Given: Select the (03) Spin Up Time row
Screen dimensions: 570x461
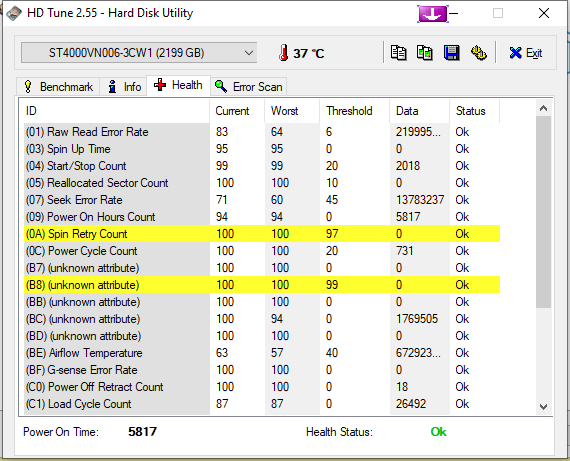Looking at the screenshot, I should coord(262,149).
